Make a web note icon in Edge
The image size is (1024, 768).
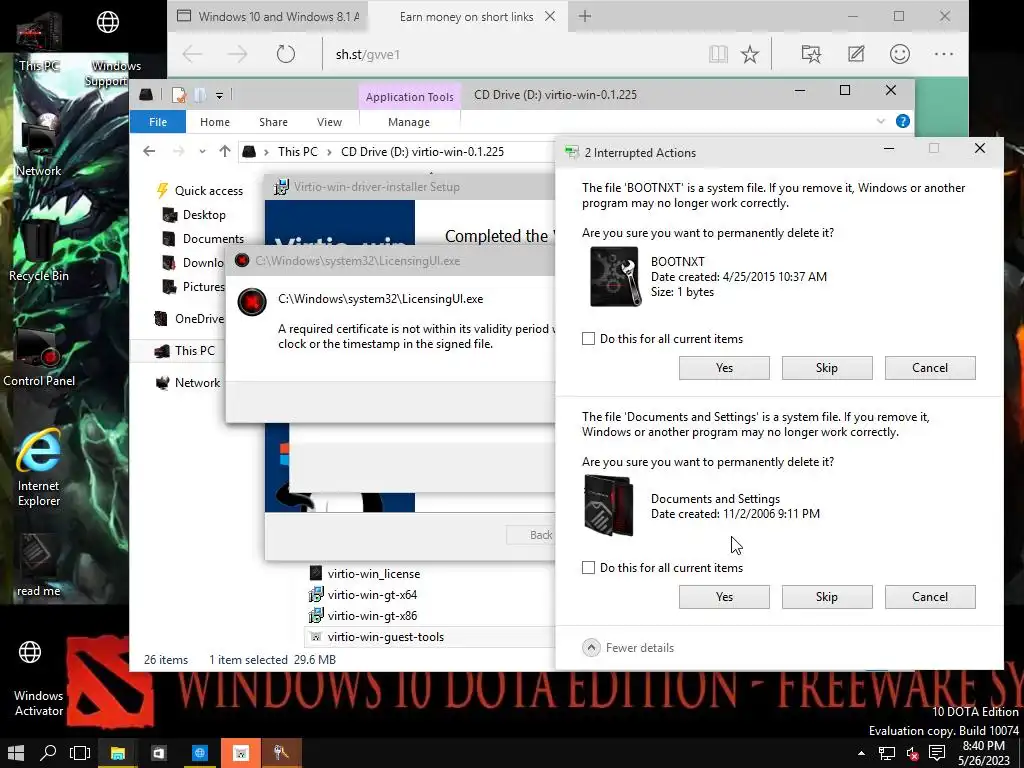[856, 54]
